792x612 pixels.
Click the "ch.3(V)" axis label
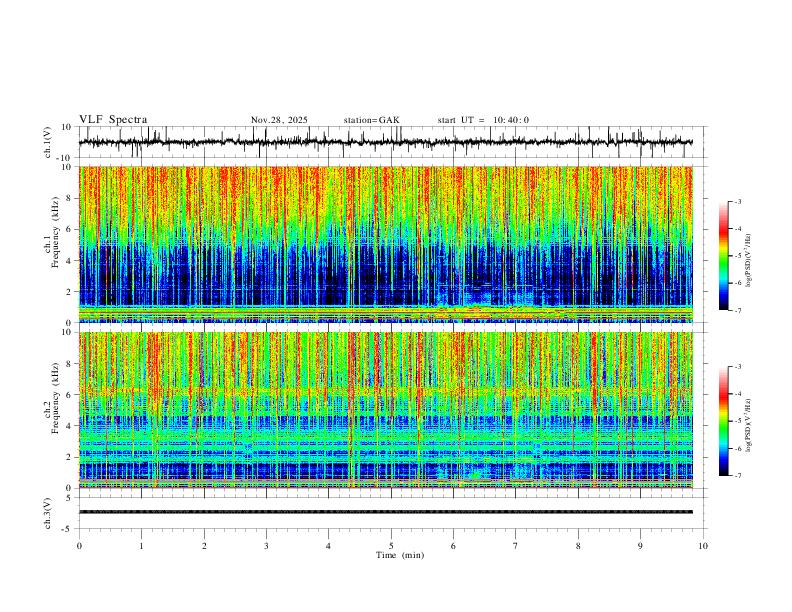[48, 513]
